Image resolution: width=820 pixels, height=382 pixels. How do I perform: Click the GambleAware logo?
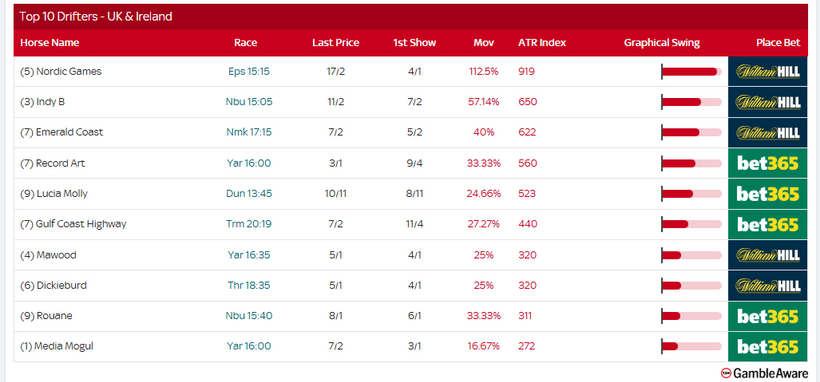[764, 373]
